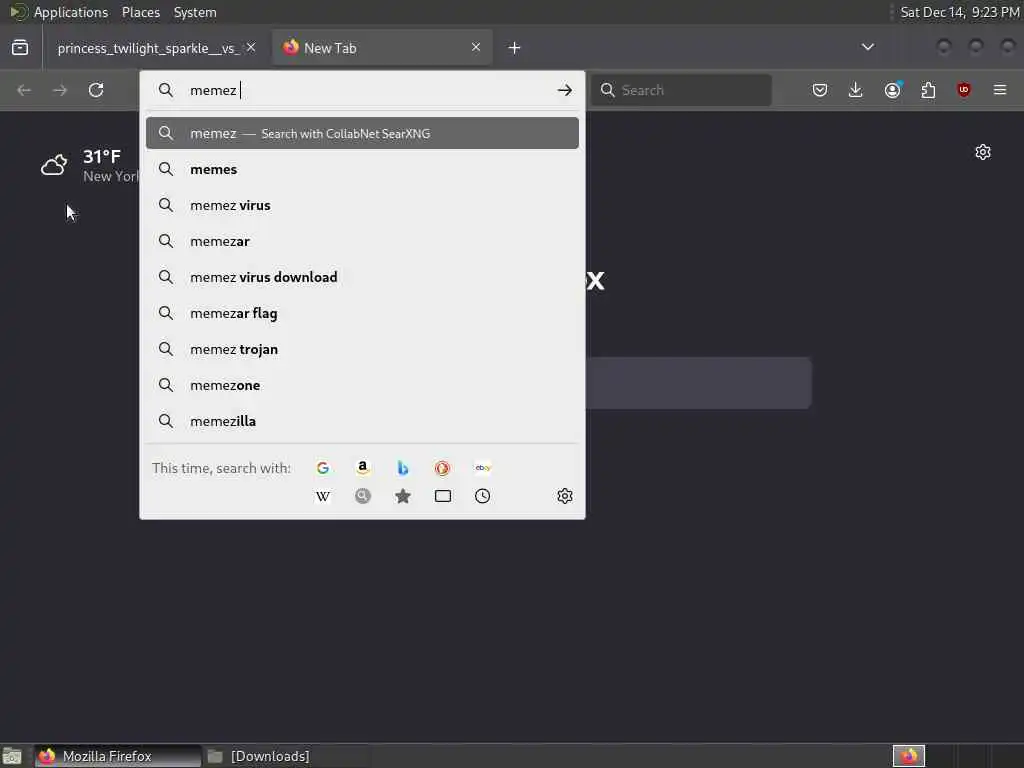Open the Firefox hamburger application menu
1024x768 pixels.
coord(1000,90)
